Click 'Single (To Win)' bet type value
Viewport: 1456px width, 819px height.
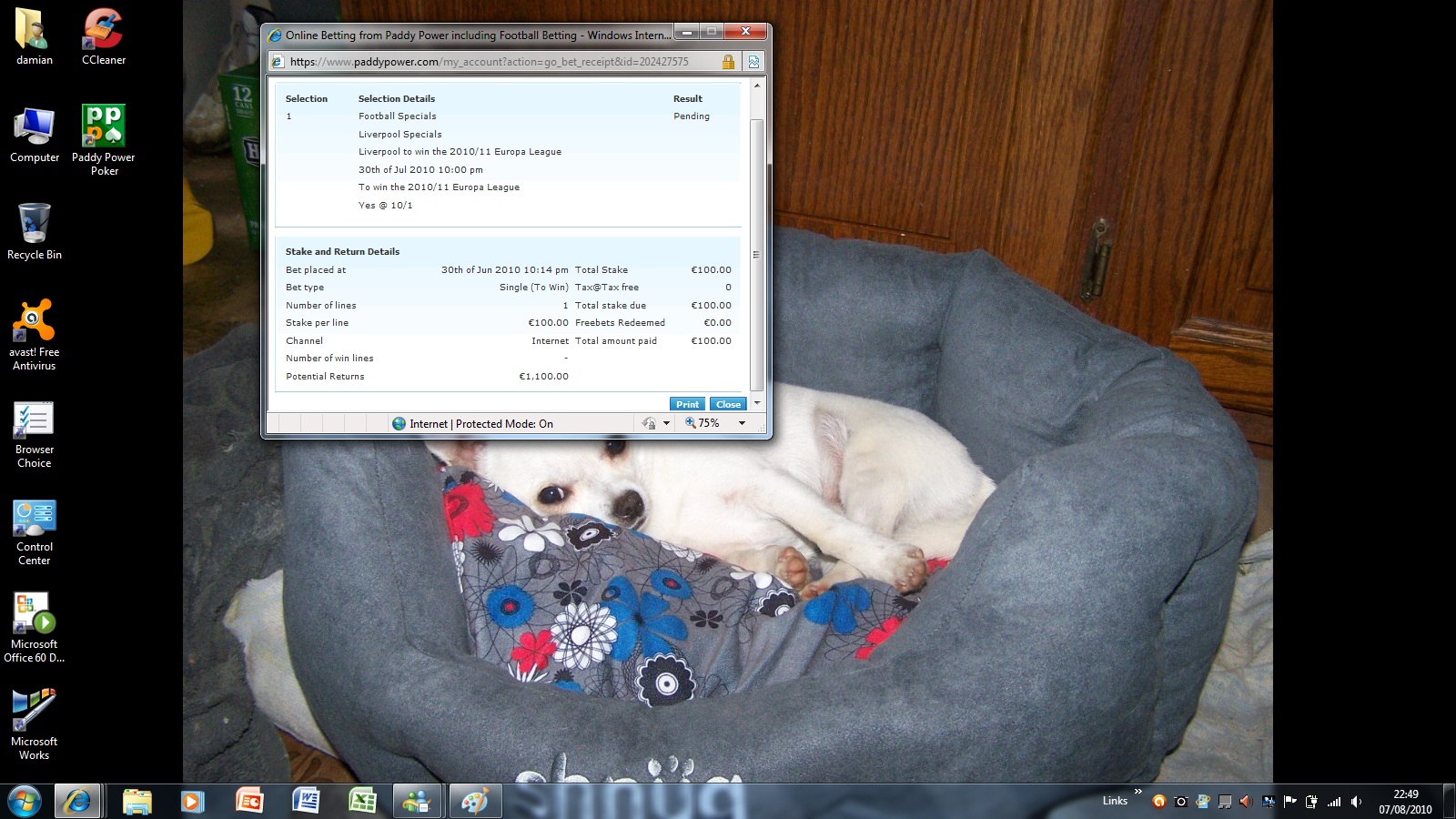click(x=534, y=288)
